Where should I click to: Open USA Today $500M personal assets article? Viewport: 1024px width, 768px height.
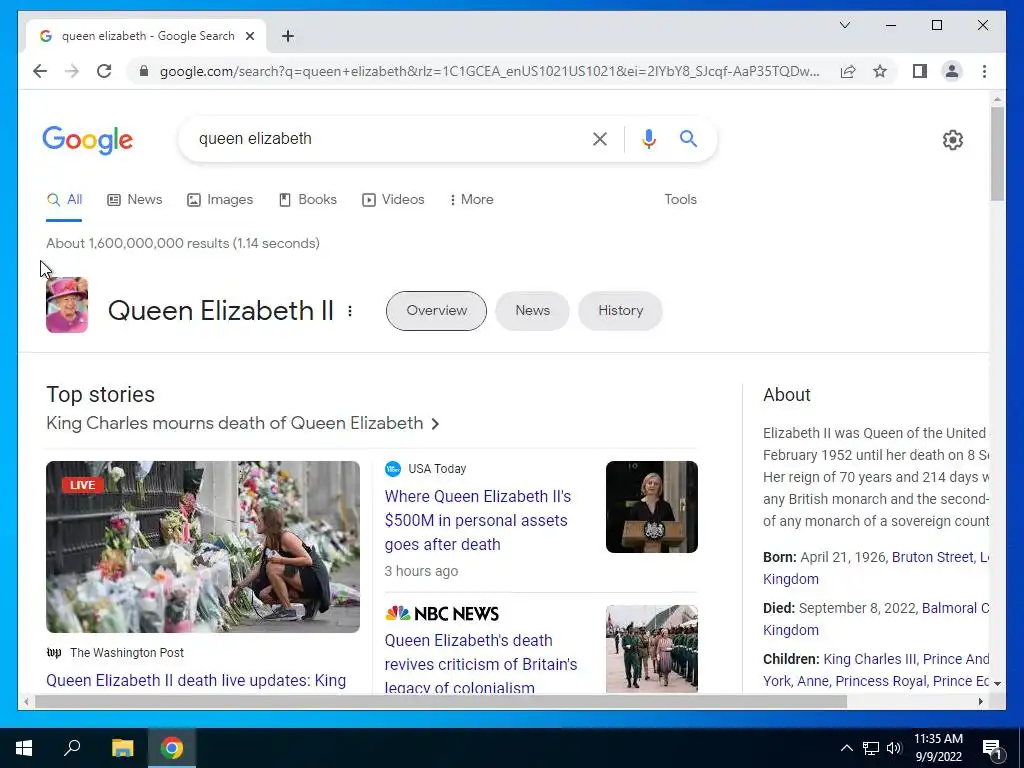point(477,520)
